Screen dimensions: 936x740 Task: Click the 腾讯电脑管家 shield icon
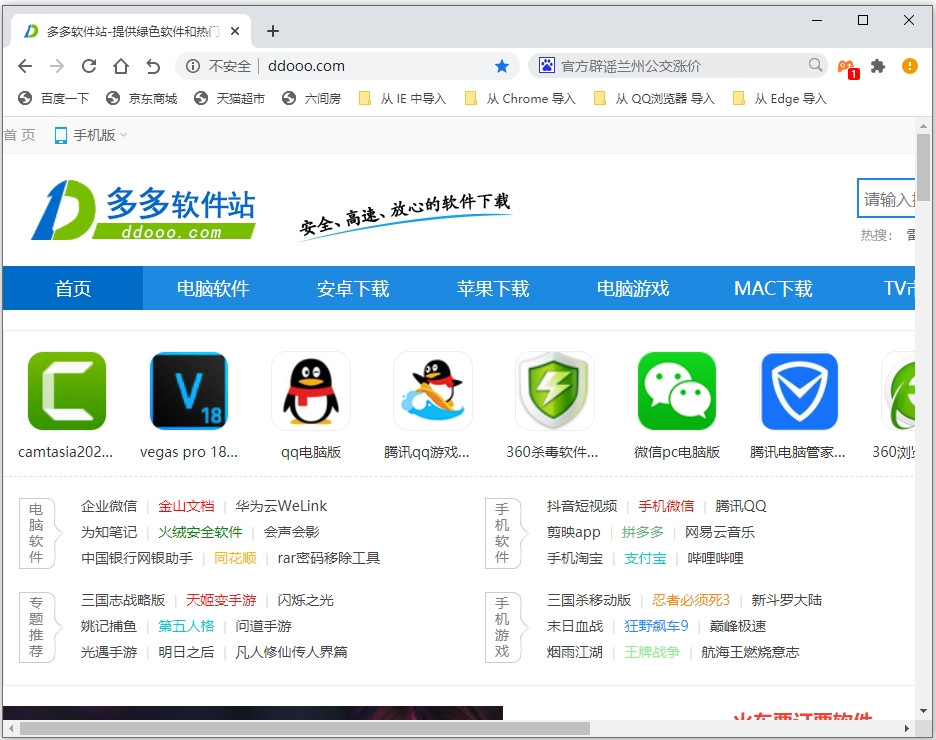coord(798,391)
